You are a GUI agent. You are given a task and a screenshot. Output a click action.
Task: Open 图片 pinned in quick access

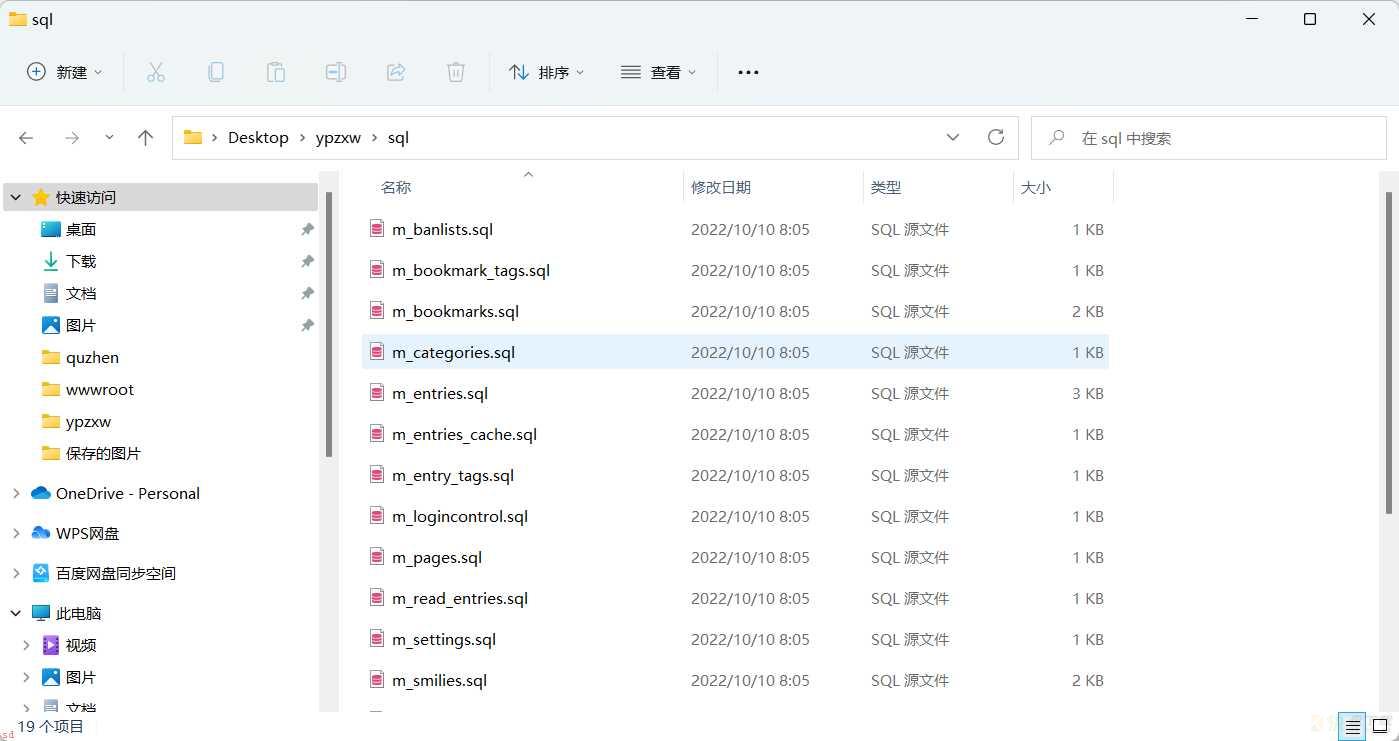tap(80, 325)
